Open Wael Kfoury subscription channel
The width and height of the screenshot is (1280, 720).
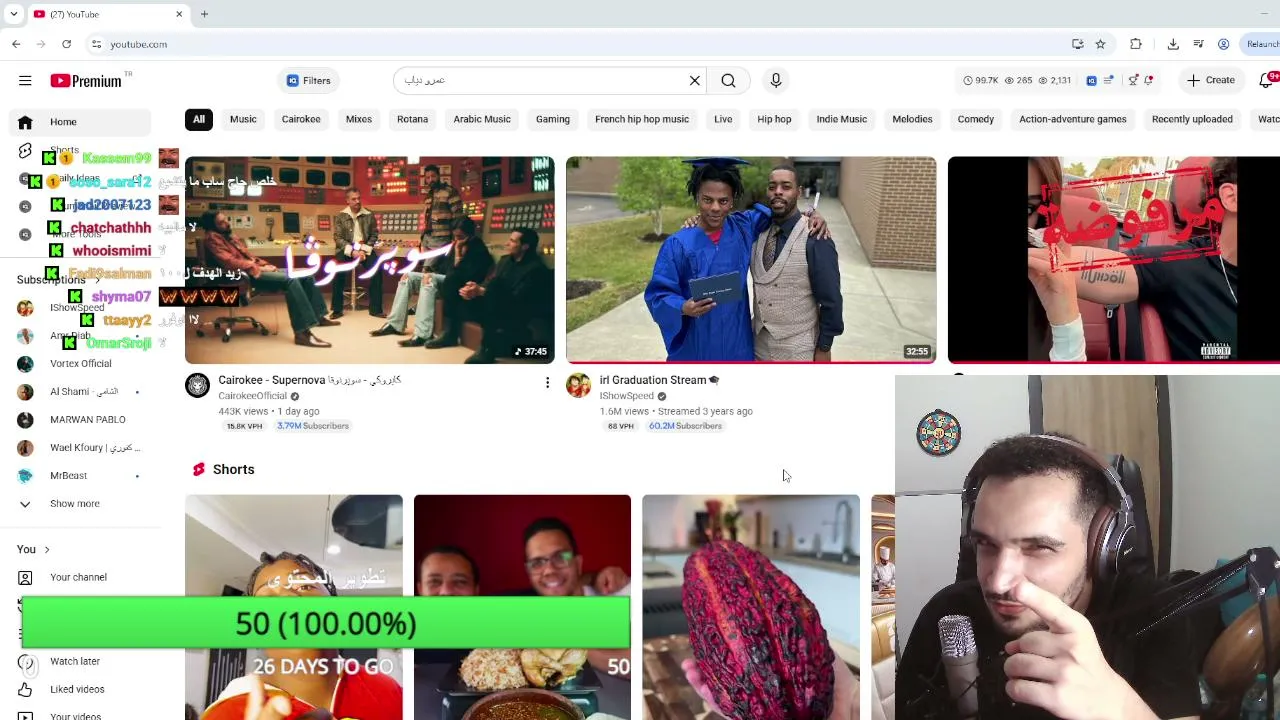(x=81, y=448)
